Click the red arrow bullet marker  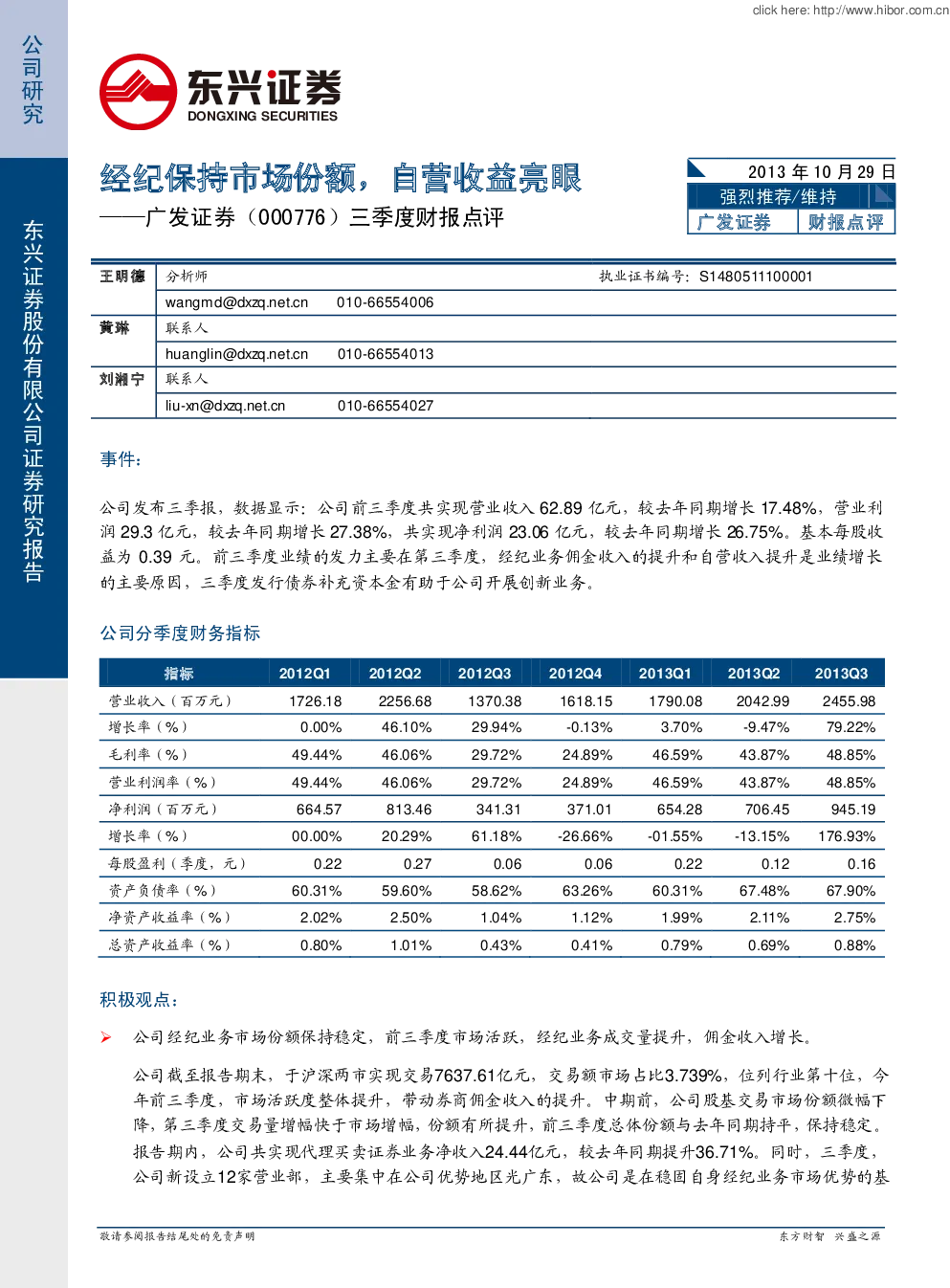pyautogui.click(x=106, y=1037)
